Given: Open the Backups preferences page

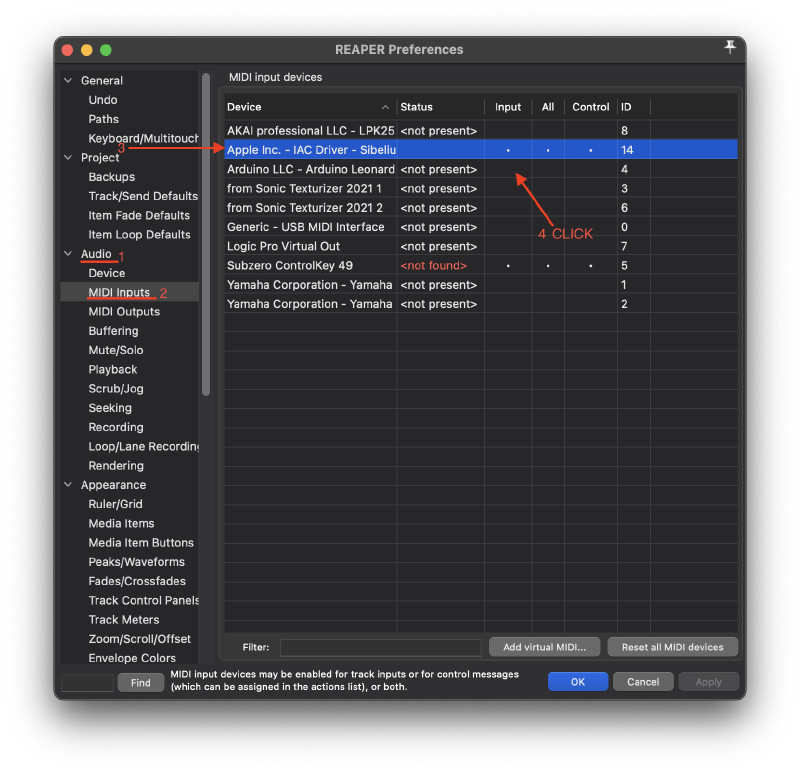Looking at the screenshot, I should coord(111,177).
